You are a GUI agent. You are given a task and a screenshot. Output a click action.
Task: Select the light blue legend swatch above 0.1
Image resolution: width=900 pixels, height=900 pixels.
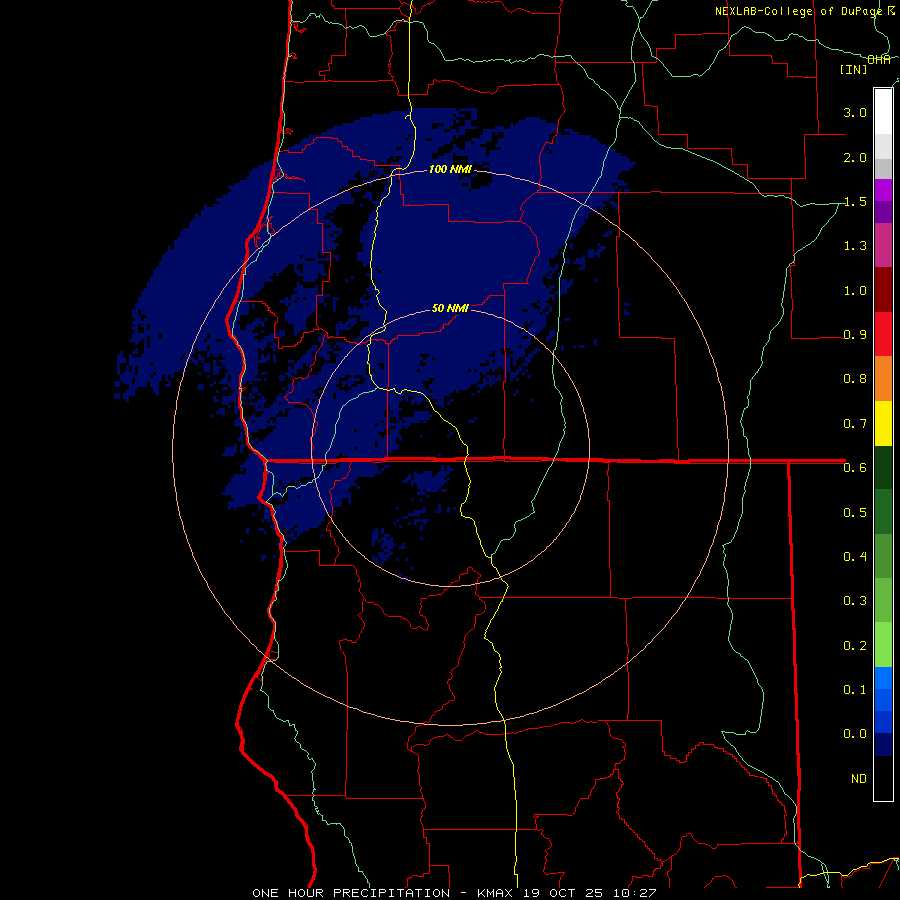coord(883,678)
